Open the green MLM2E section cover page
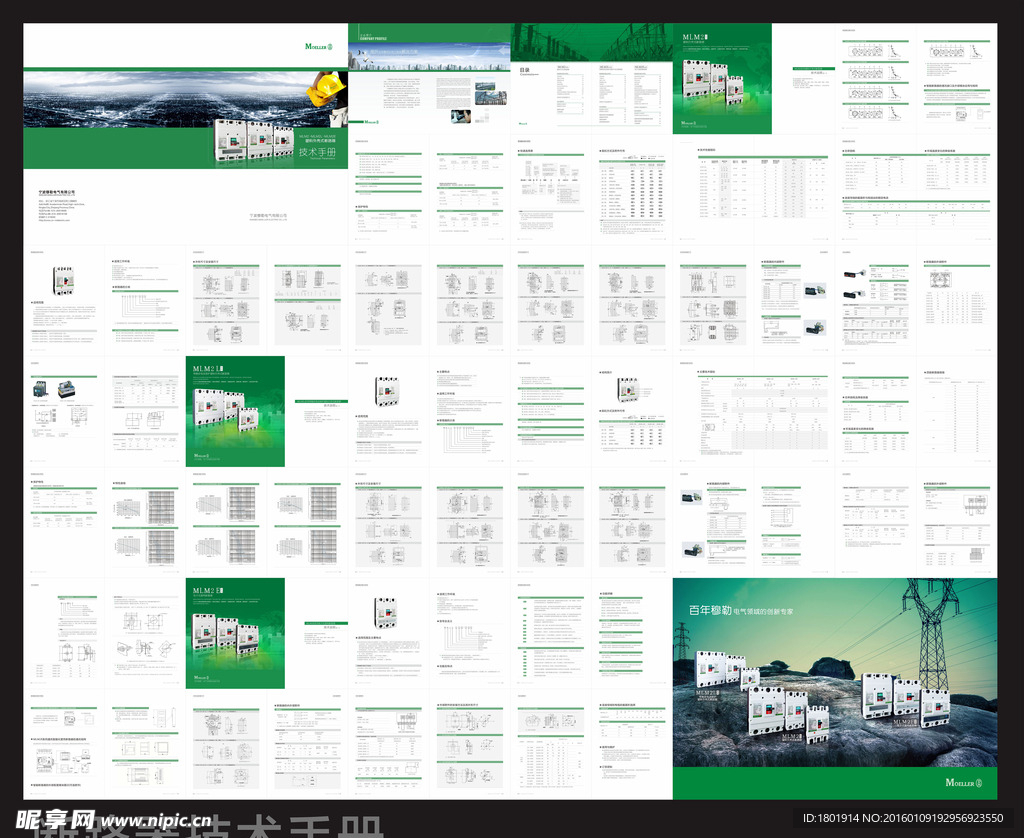The height and width of the screenshot is (838, 1024). (235, 633)
